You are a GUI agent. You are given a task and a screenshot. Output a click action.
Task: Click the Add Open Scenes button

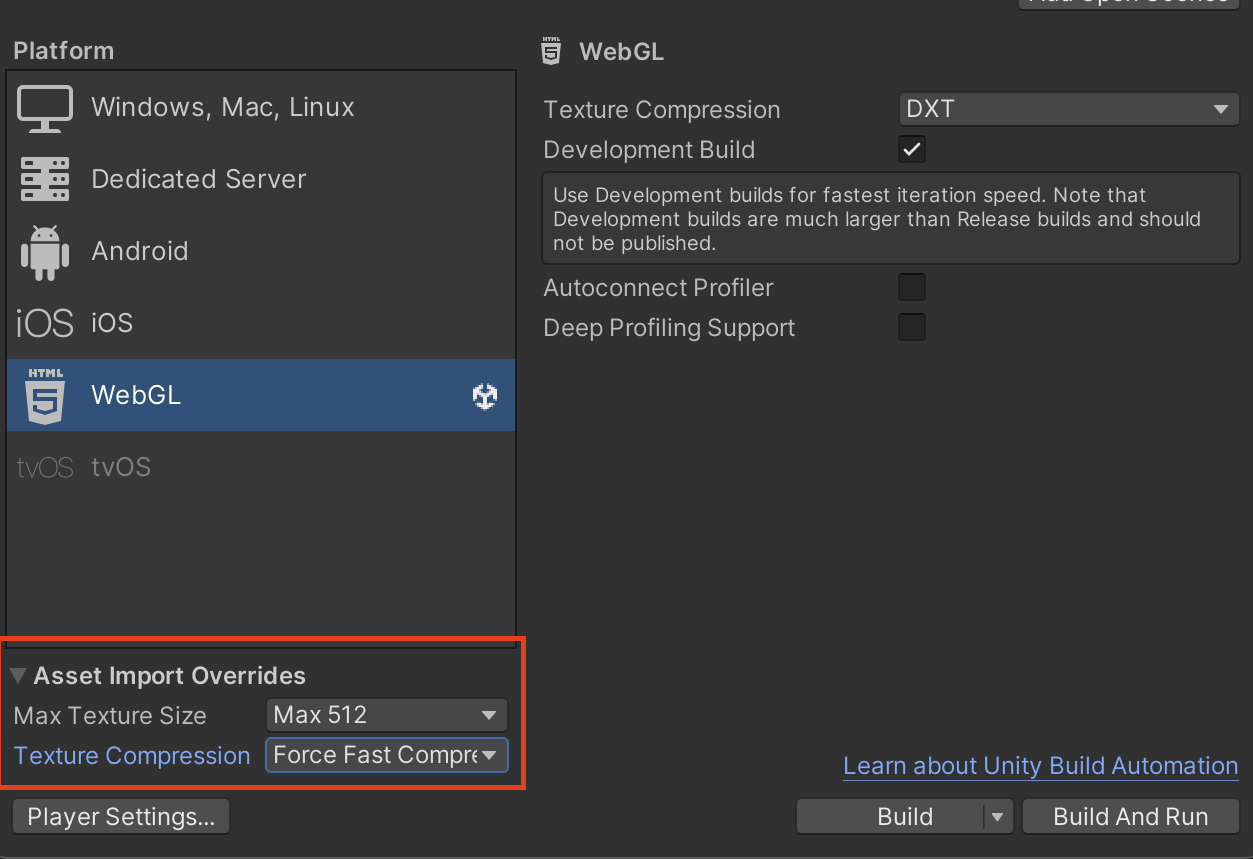pos(1128,3)
